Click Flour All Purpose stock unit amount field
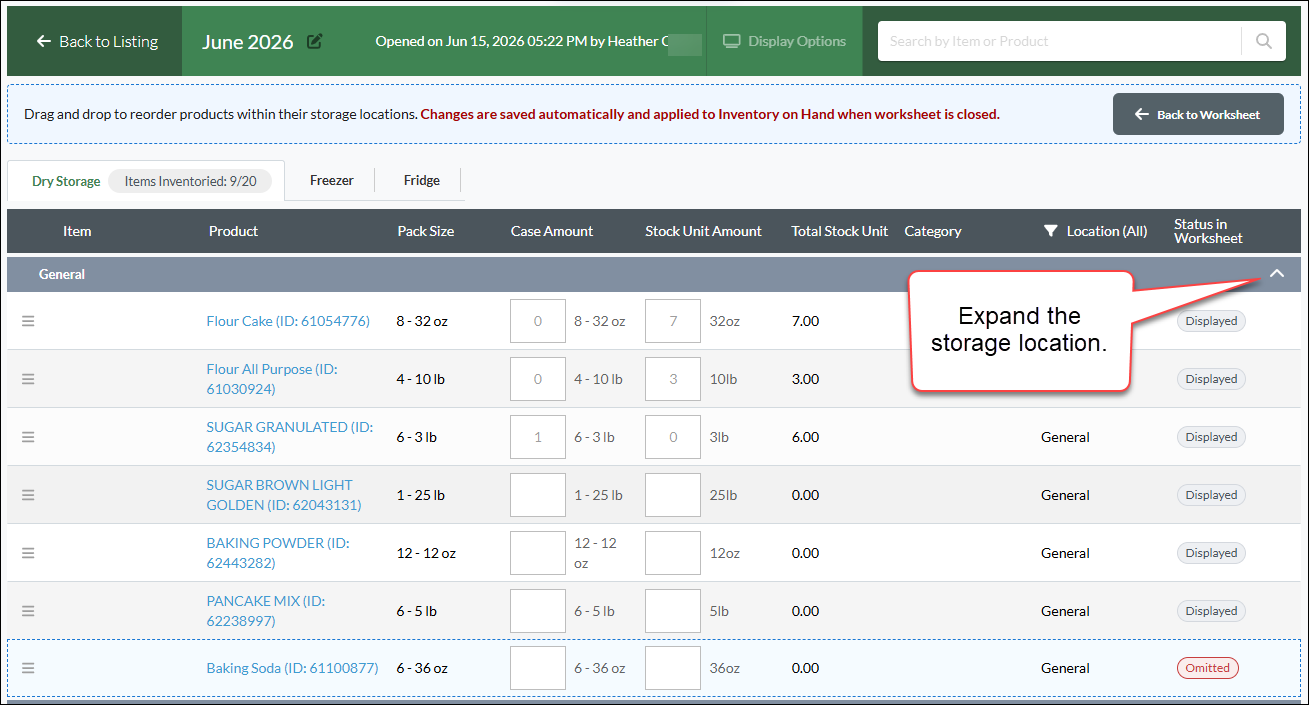1309x705 pixels. coord(673,379)
